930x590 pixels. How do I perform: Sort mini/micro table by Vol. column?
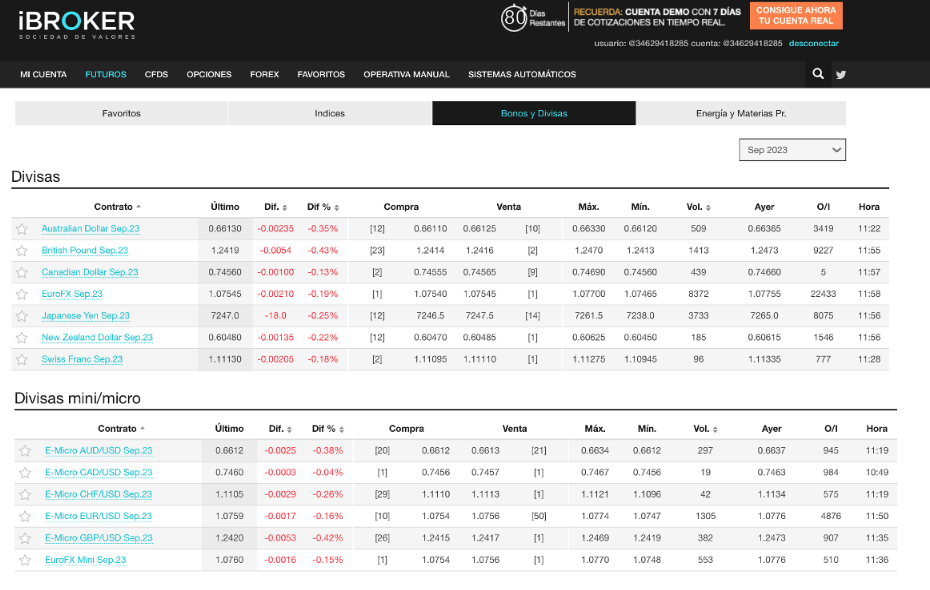pyautogui.click(x=706, y=429)
